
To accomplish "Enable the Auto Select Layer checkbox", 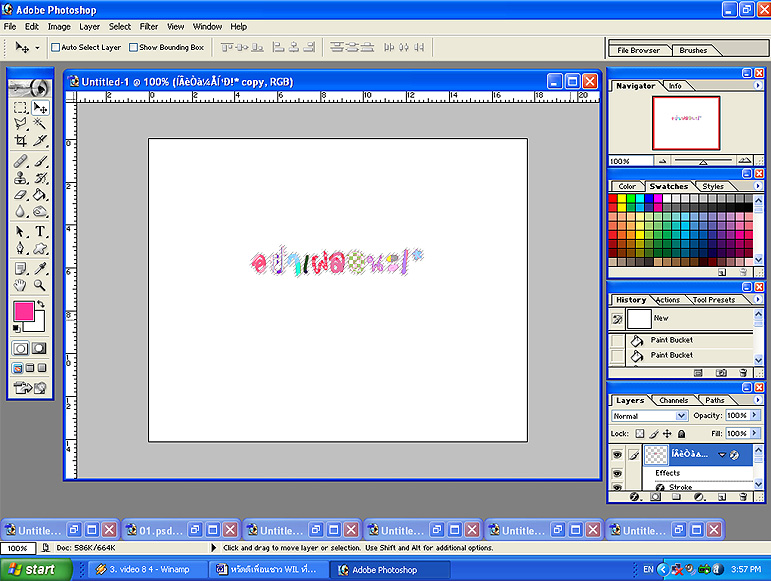I will (x=56, y=47).
